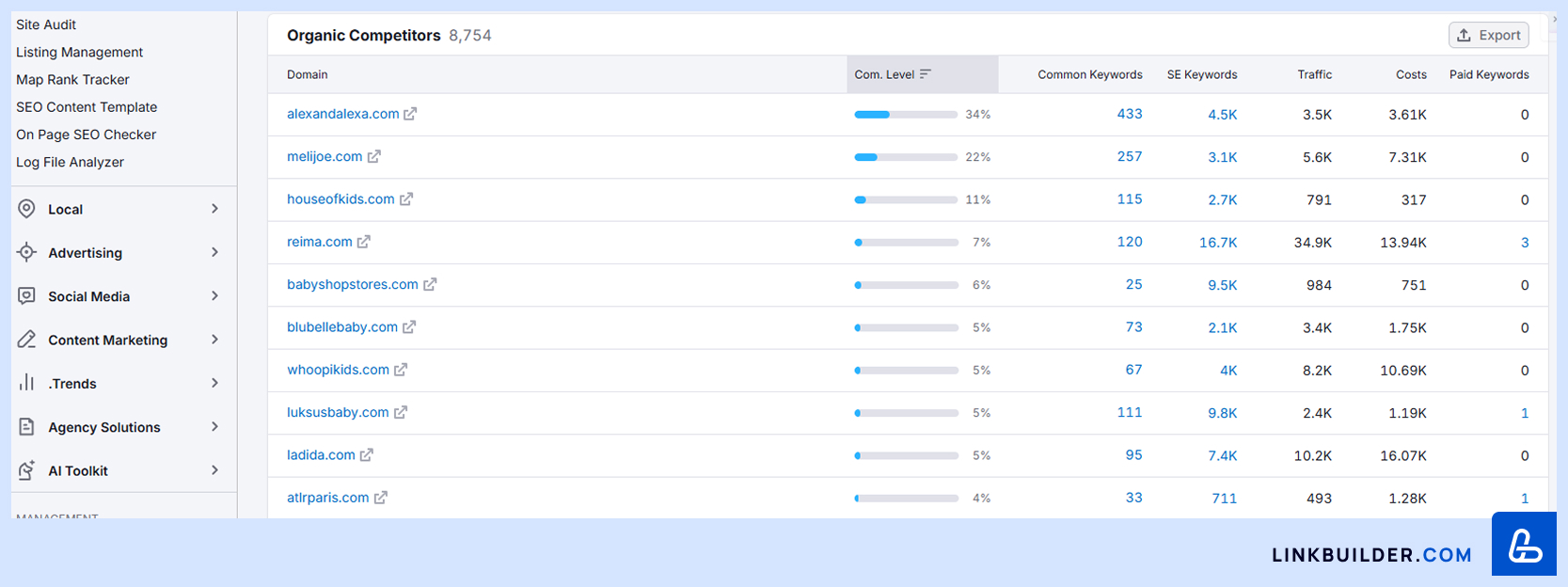Click the Organic Competitors heading
Screen dimensions: 1568x587
[x=364, y=35]
